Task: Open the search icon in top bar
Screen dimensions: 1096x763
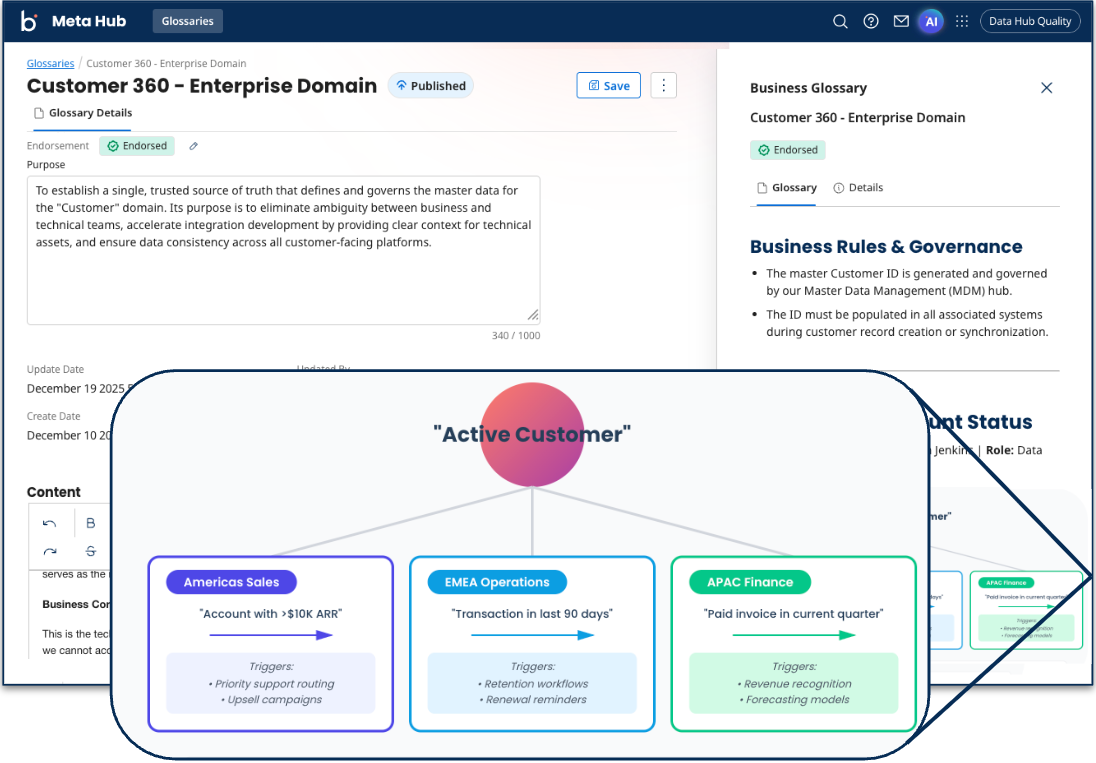Action: tap(840, 21)
